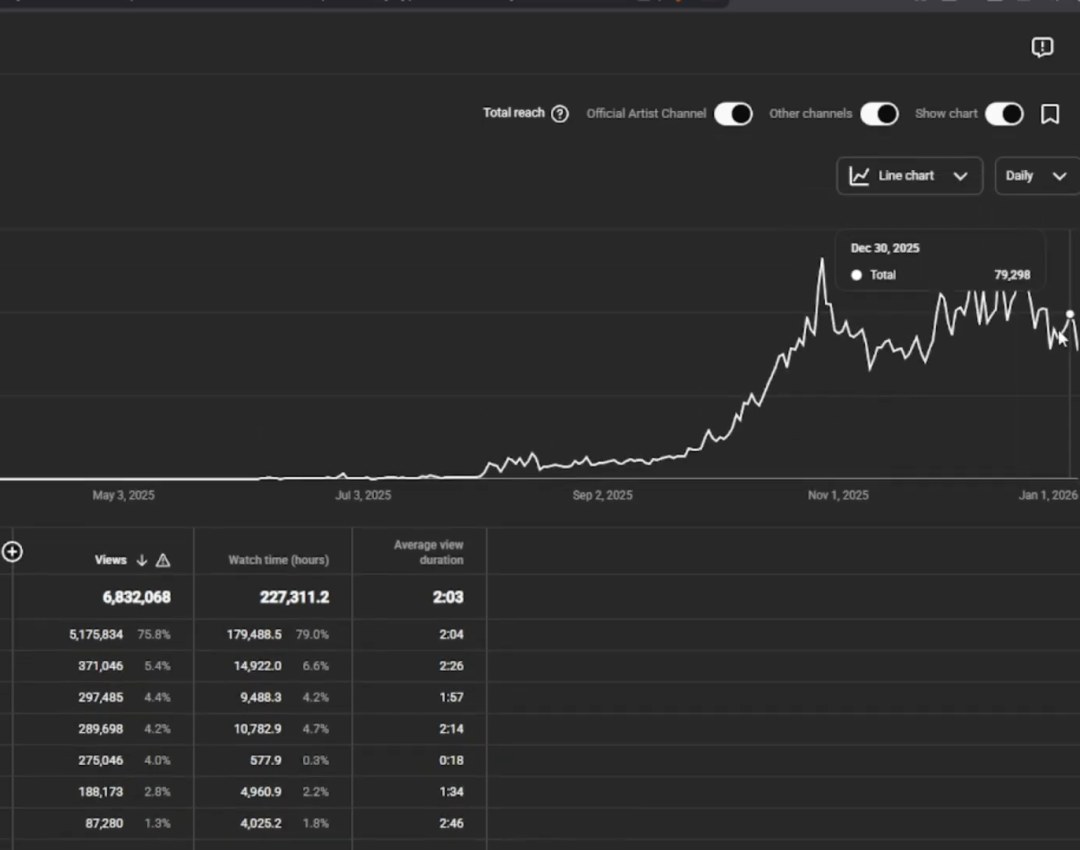Click the warning triangle beside Views
The image size is (1080, 850).
(x=163, y=561)
